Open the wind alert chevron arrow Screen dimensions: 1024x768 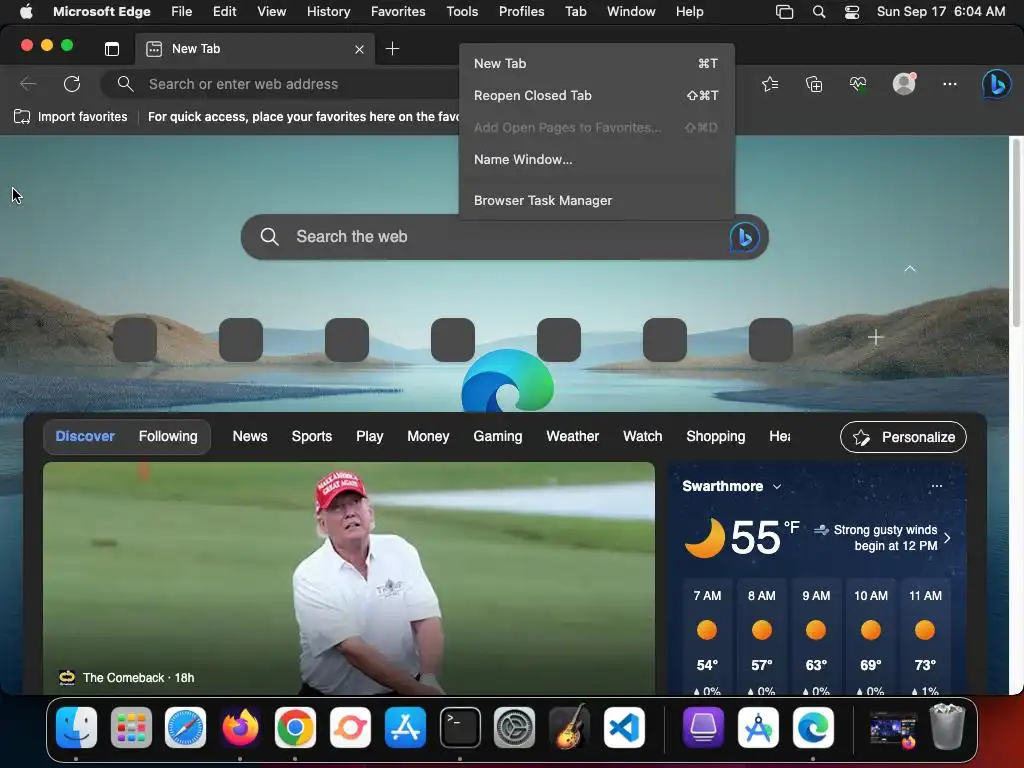tap(947, 538)
